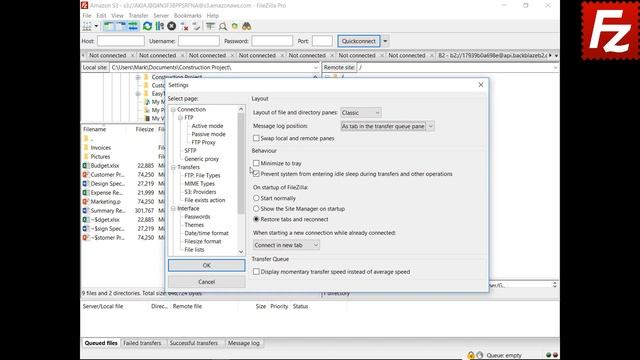Enable Minimize to tray checkbox
The width and height of the screenshot is (640, 360).
click(256, 163)
